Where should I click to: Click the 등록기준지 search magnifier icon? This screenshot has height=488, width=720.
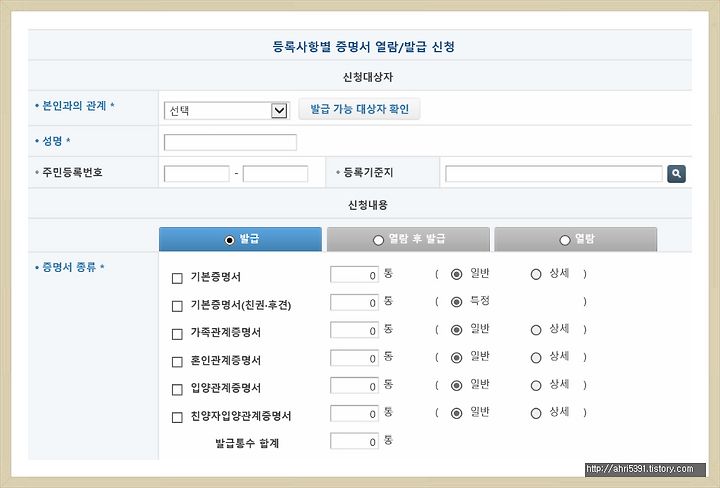pyautogui.click(x=676, y=174)
